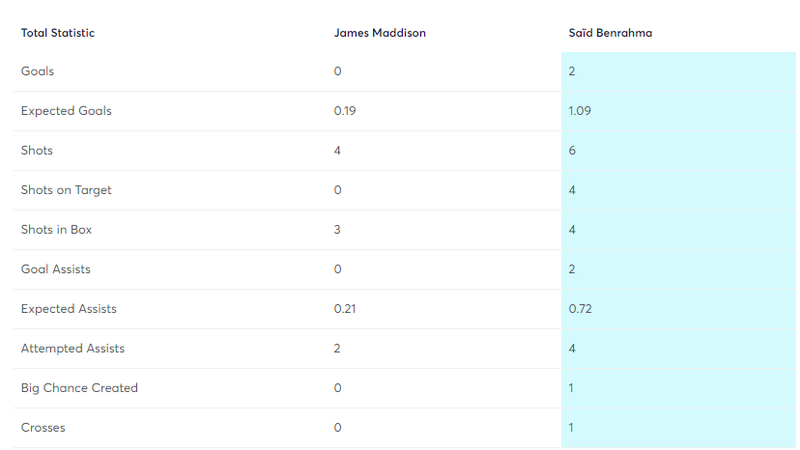800x450 pixels.
Task: Click Maddison's Shots in Box value 3
Action: pos(337,230)
